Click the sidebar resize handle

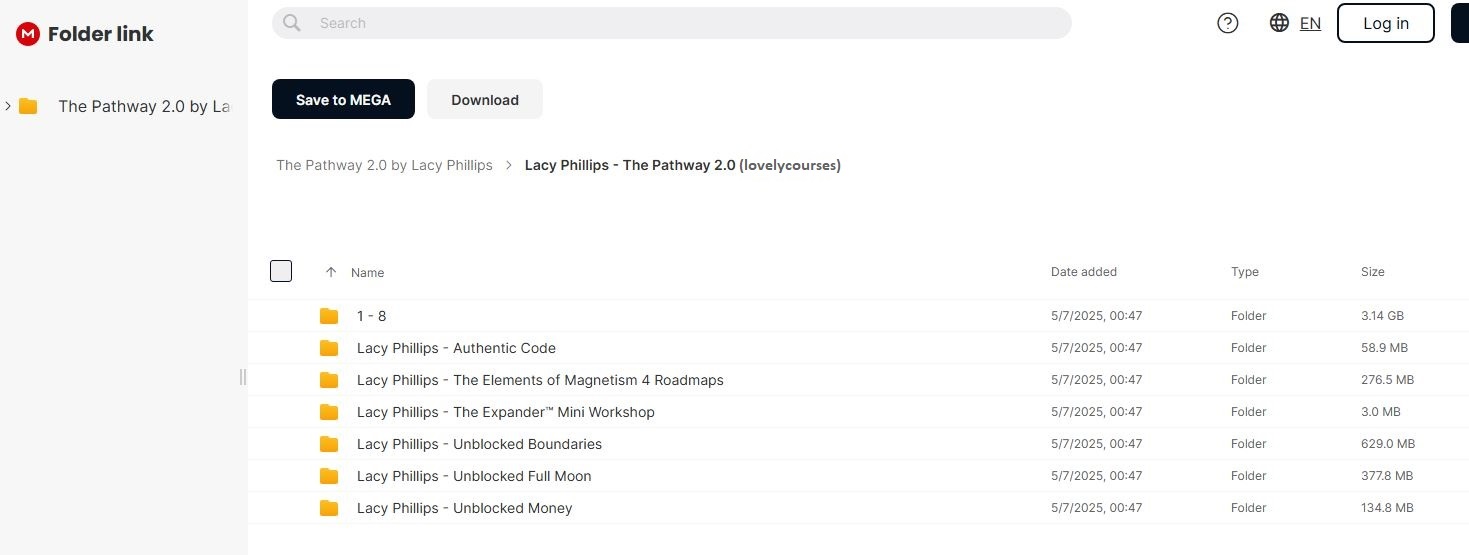click(x=242, y=377)
